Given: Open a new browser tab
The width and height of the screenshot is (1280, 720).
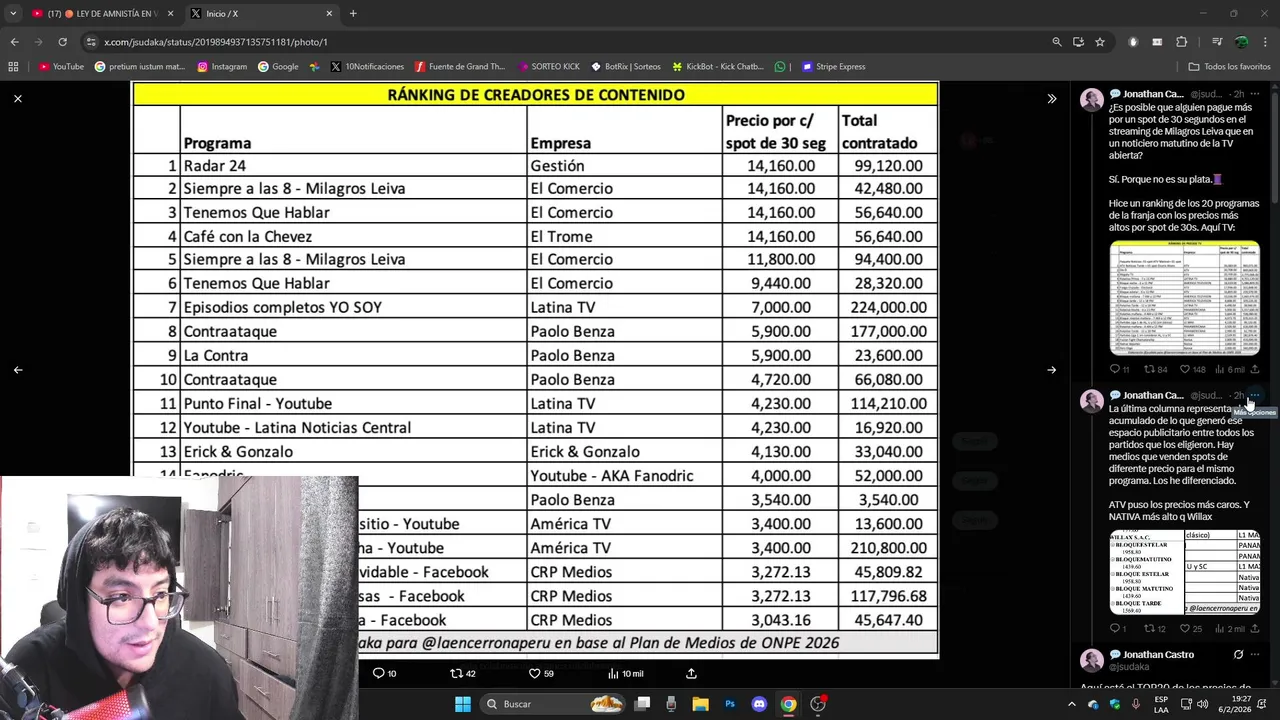Looking at the screenshot, I should pyautogui.click(x=353, y=14).
